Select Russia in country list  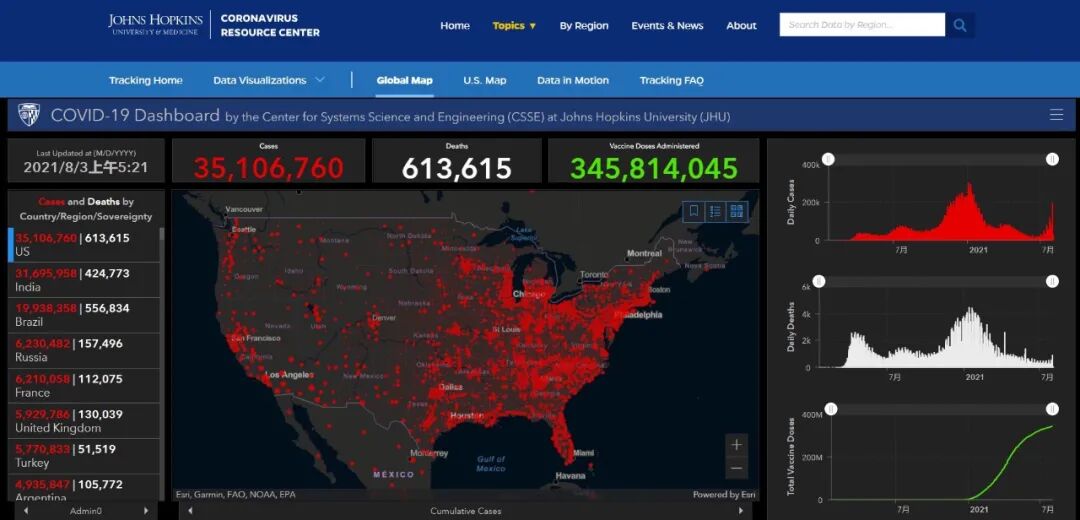click(83, 350)
